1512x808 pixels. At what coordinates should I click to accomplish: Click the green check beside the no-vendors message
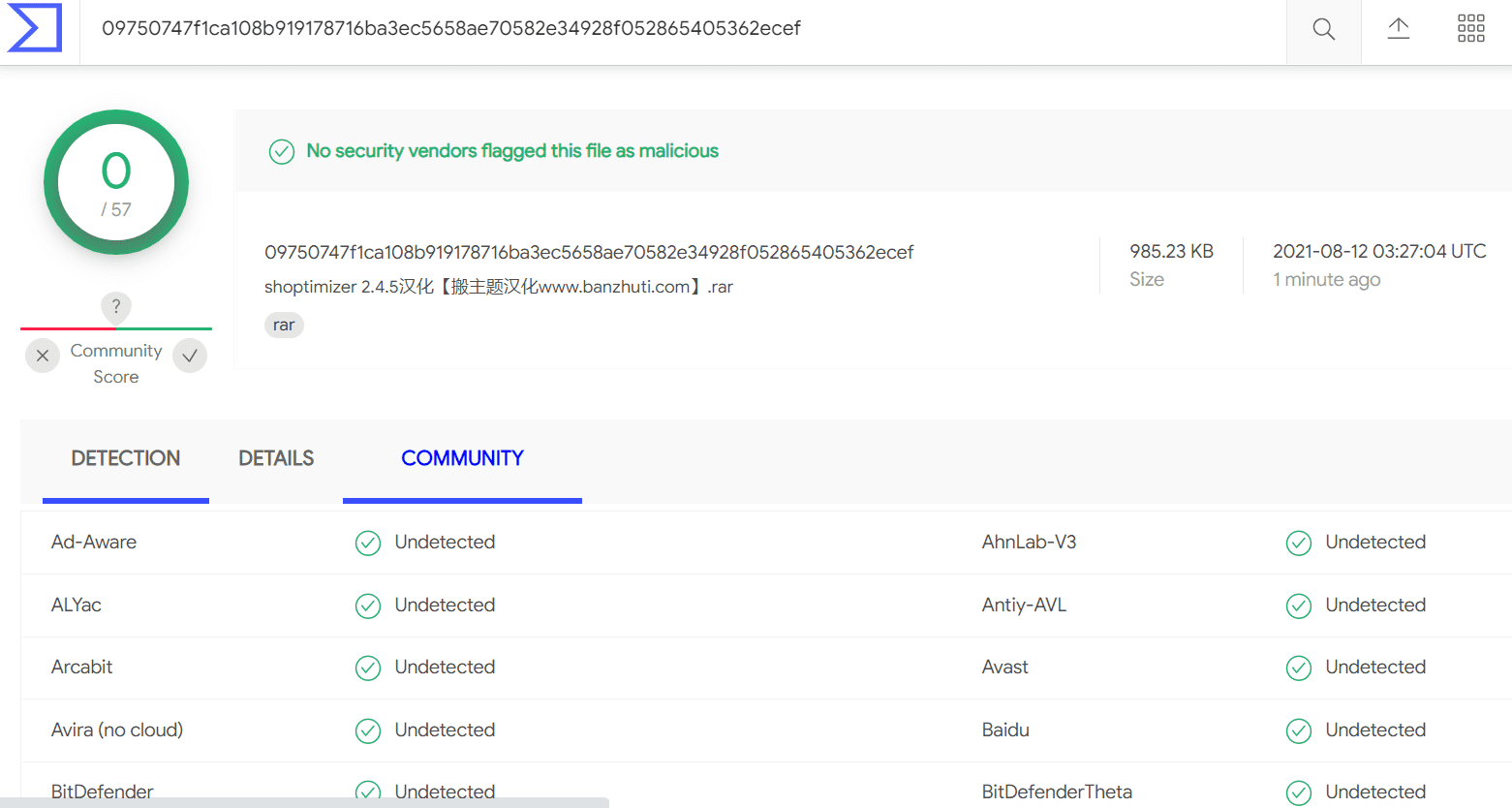282,151
